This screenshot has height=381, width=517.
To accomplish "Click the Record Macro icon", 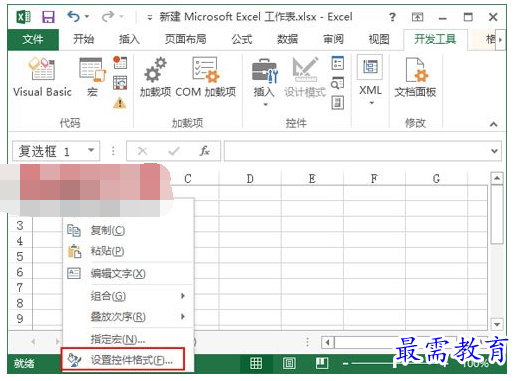I will [120, 62].
